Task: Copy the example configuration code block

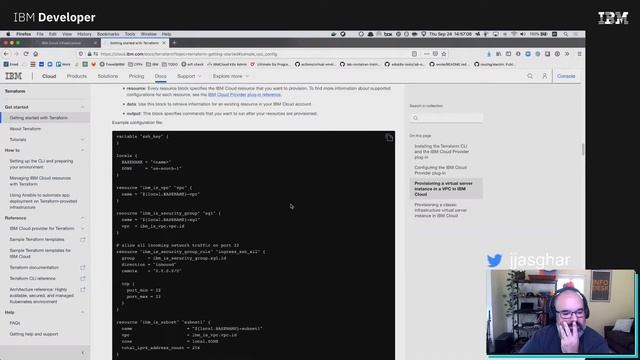Action: click(389, 138)
